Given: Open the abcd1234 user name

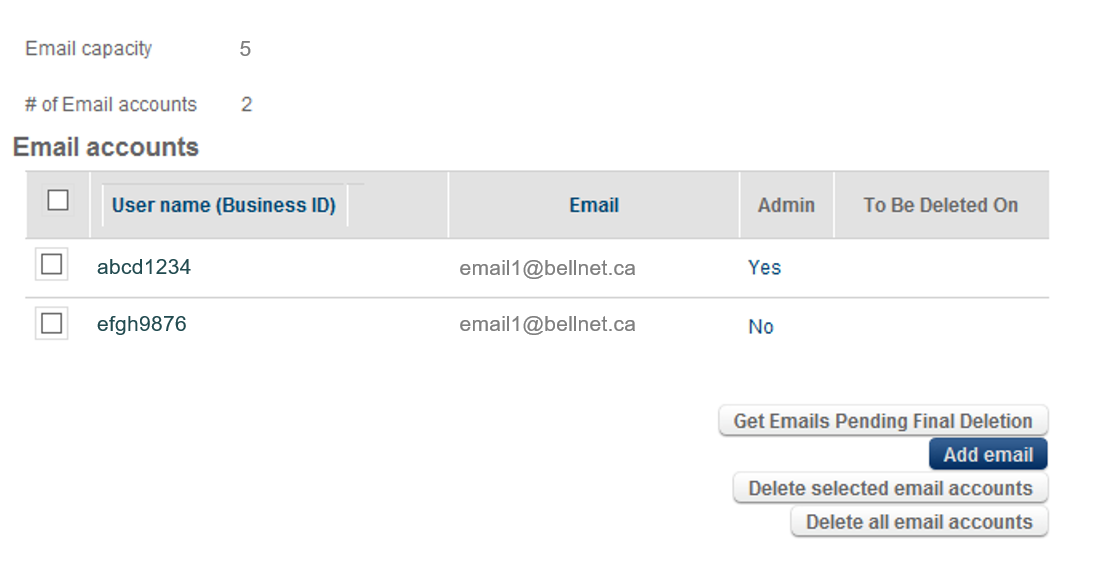Looking at the screenshot, I should point(144,267).
